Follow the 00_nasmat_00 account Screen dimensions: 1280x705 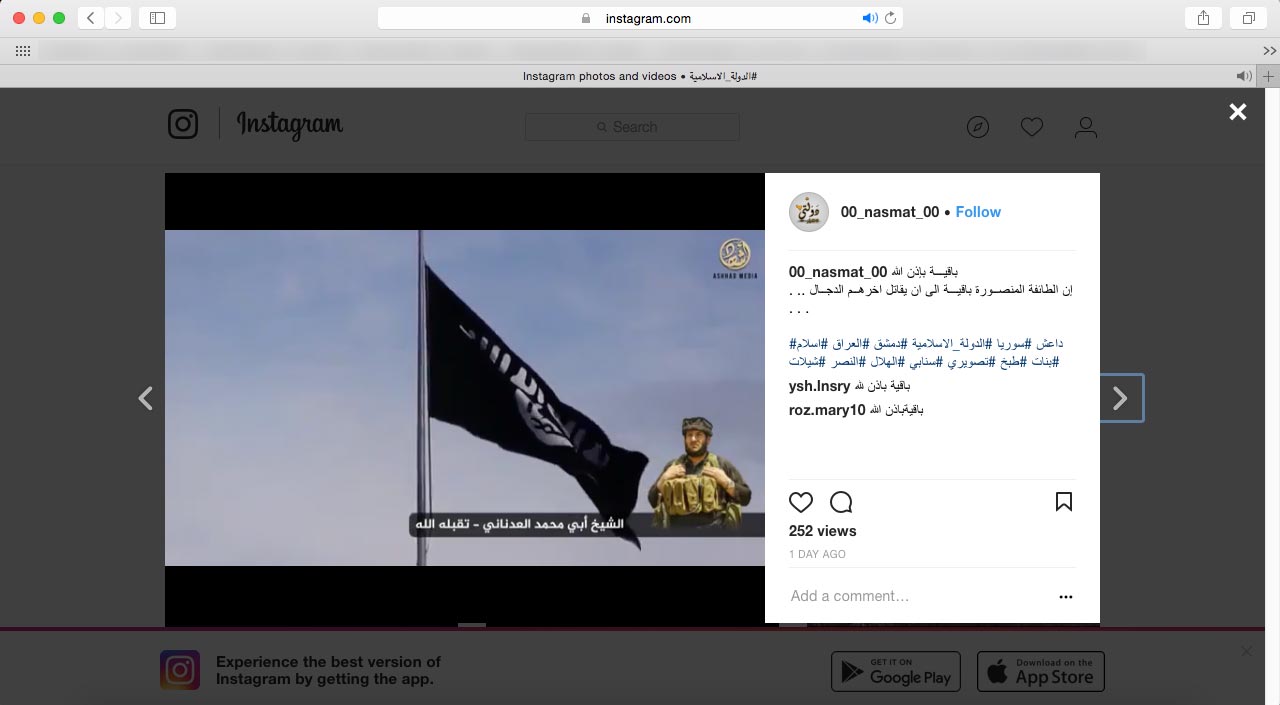(x=978, y=212)
